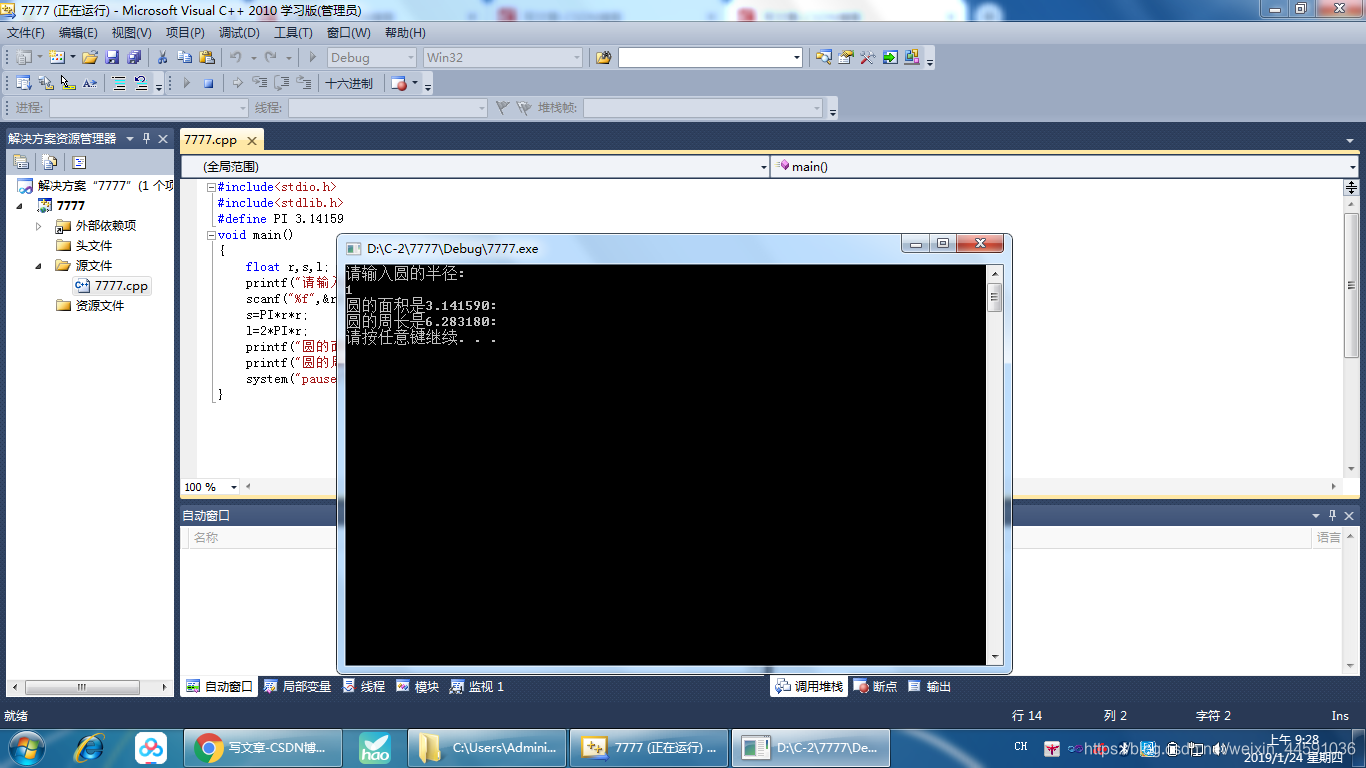This screenshot has width=1366, height=768.
Task: Click the Extension Manager icon
Action: pos(911,58)
